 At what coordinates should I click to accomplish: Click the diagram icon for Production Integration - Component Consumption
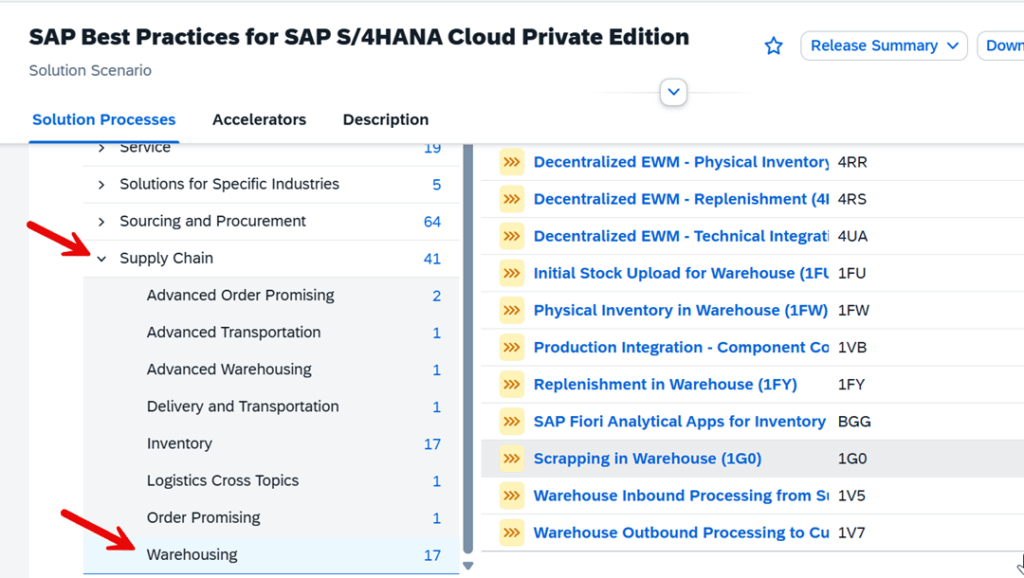click(511, 347)
